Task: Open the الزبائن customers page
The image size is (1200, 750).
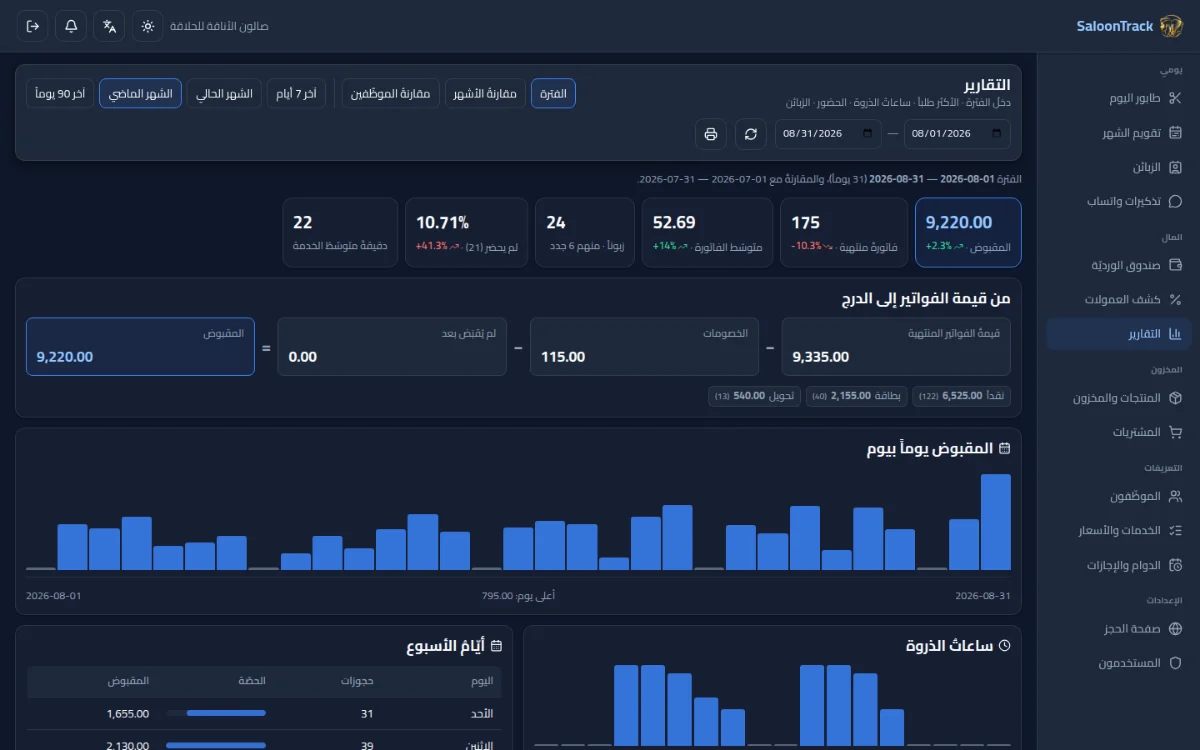Action: pyautogui.click(x=1119, y=167)
